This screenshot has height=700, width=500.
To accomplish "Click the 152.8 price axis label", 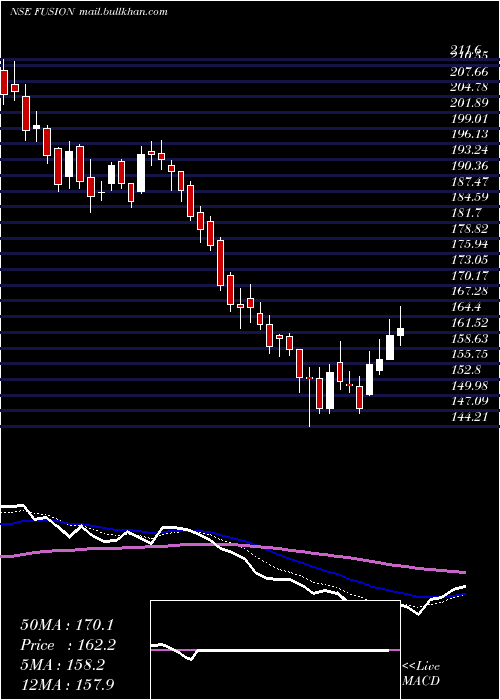I will (466, 369).
